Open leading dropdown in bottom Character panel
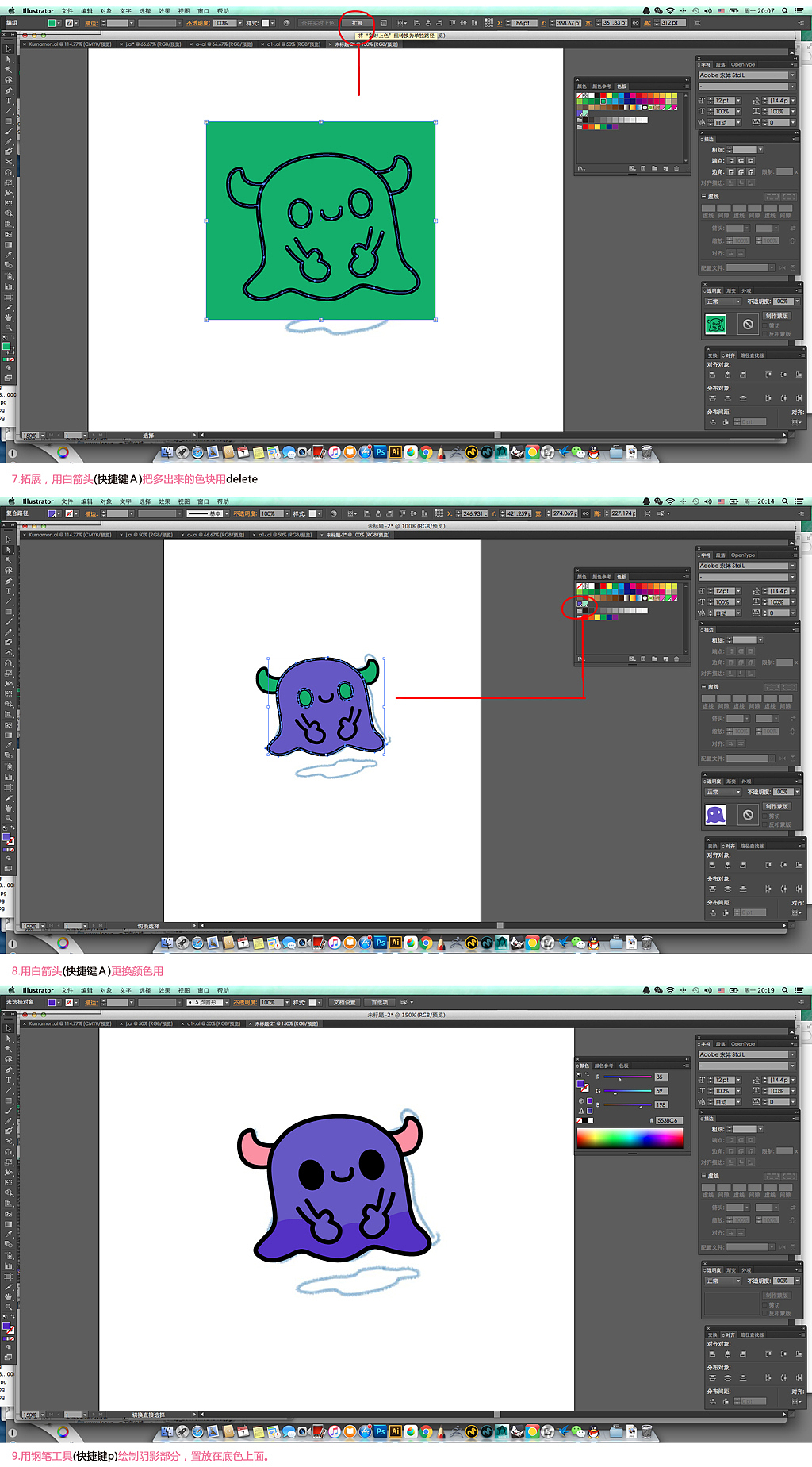The image size is (812, 1467). click(x=792, y=1080)
